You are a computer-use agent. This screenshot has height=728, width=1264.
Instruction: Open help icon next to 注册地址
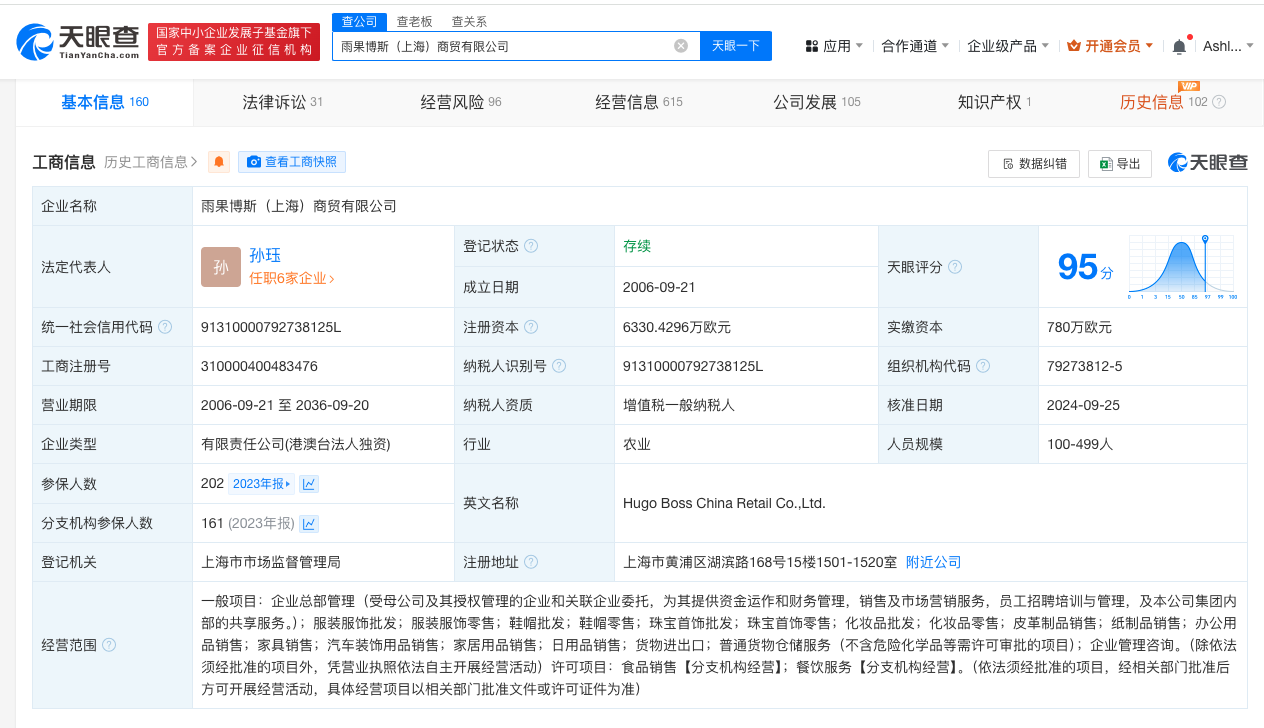(x=531, y=562)
